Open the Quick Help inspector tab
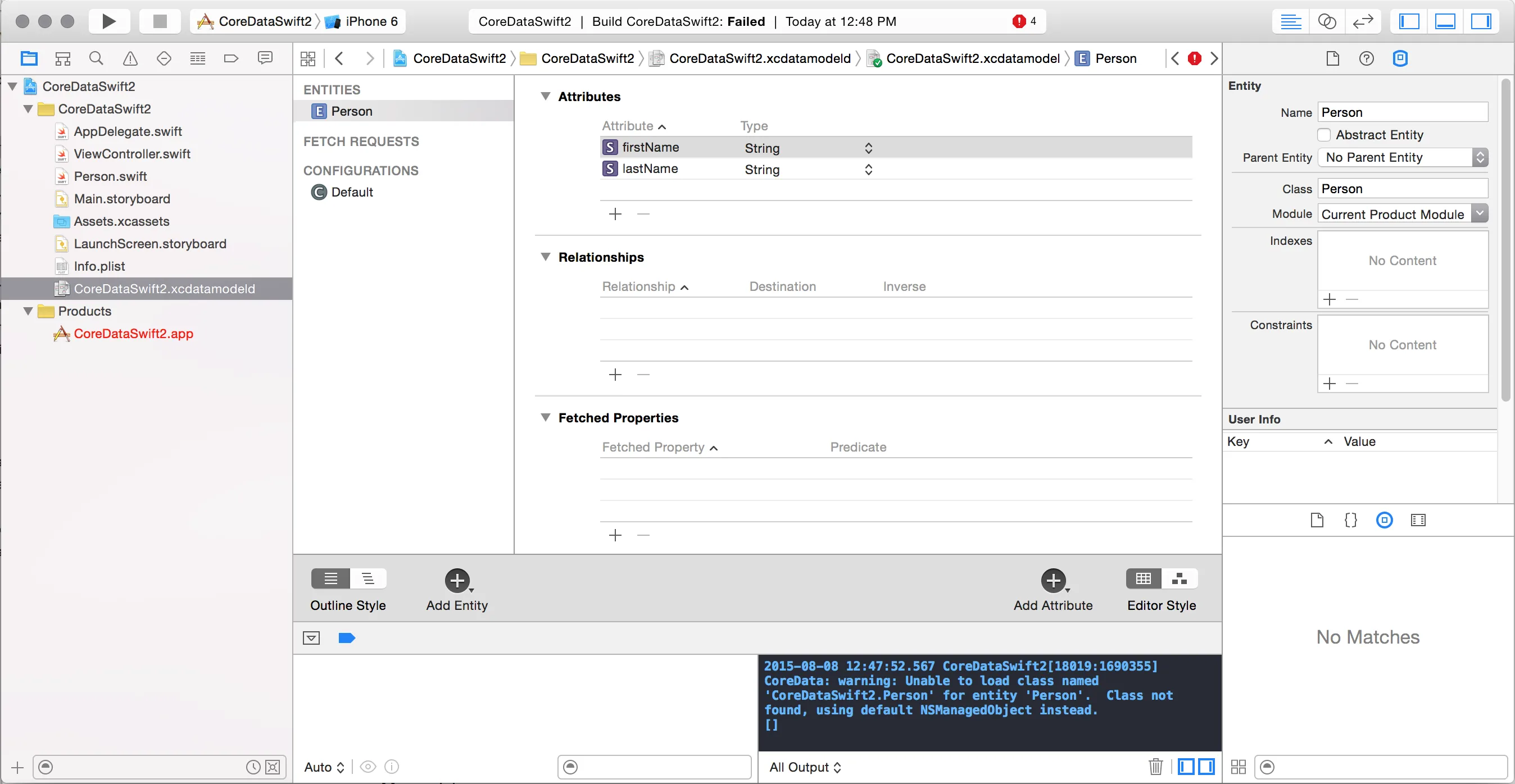 pos(1366,58)
